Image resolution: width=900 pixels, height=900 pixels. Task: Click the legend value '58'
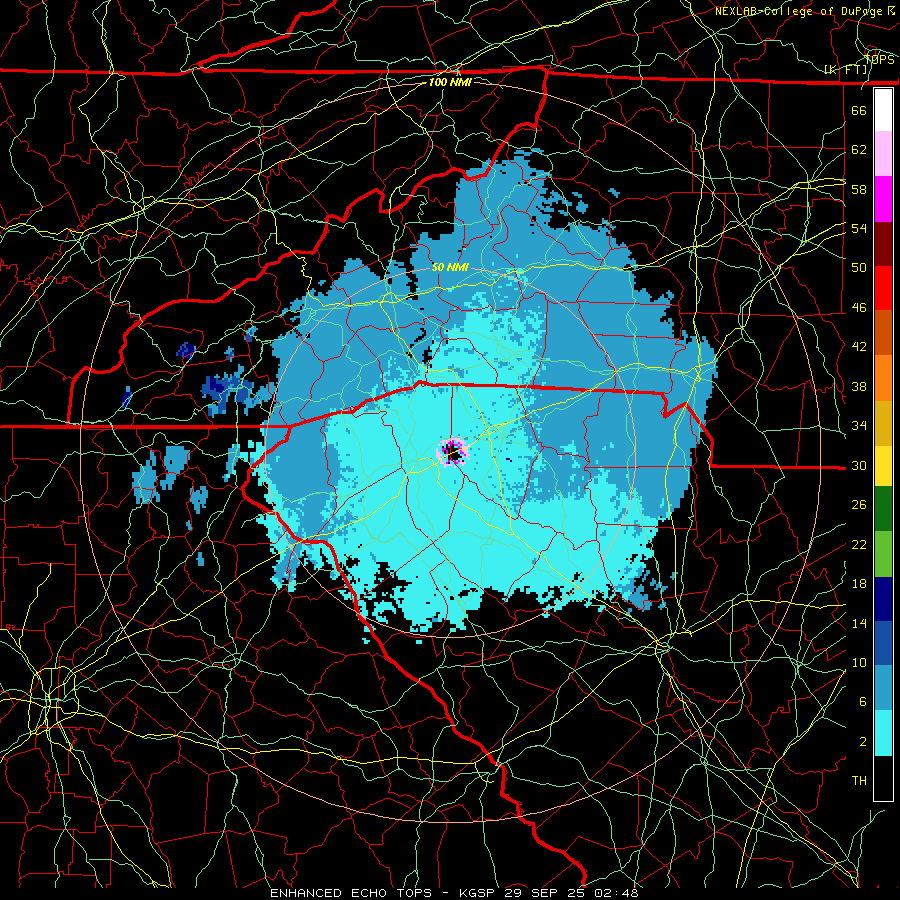tap(859, 189)
